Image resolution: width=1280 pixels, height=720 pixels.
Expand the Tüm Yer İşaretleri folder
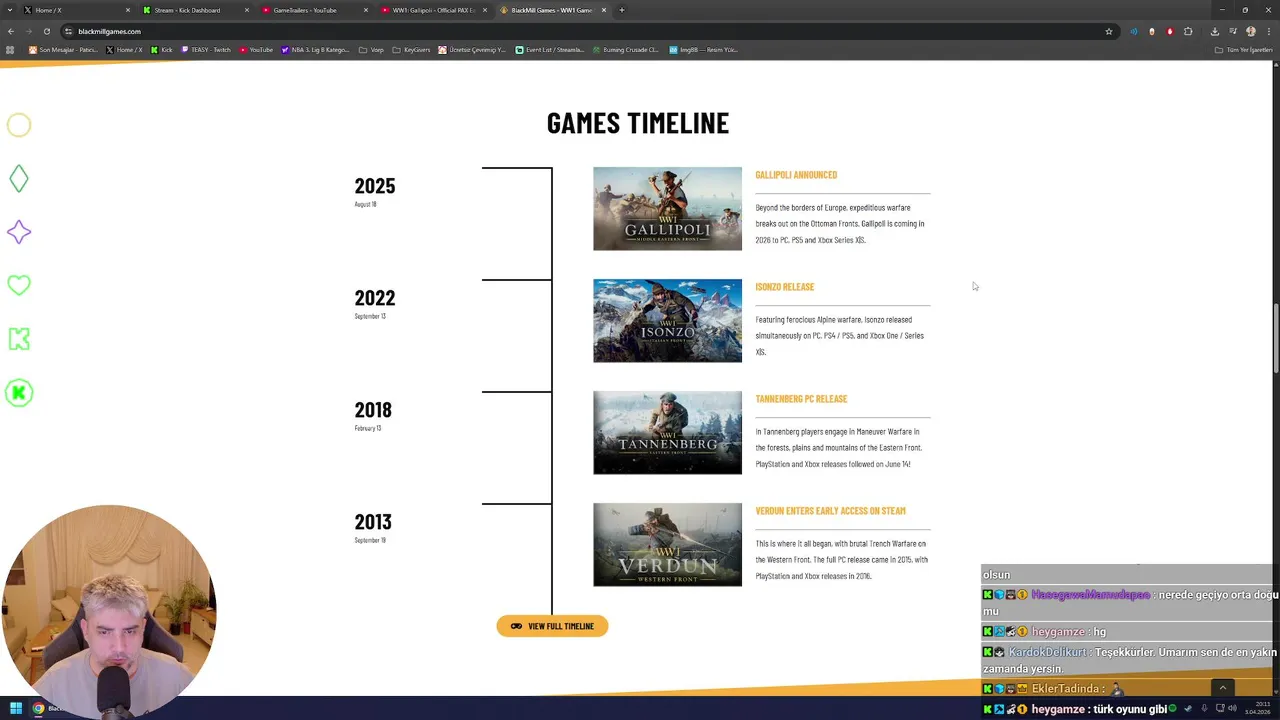point(1243,50)
